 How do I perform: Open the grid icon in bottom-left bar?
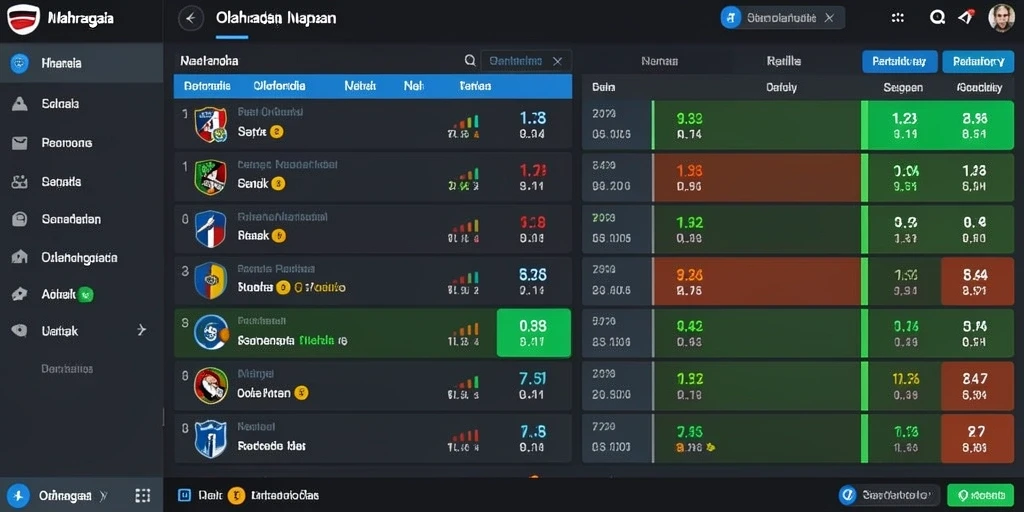click(142, 495)
